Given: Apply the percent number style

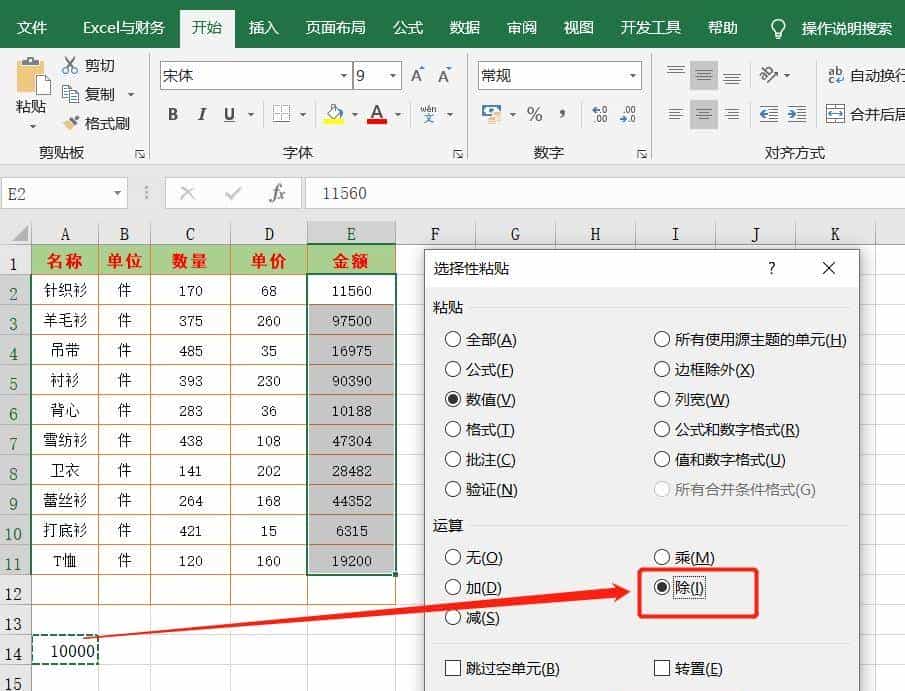Looking at the screenshot, I should pos(535,114).
